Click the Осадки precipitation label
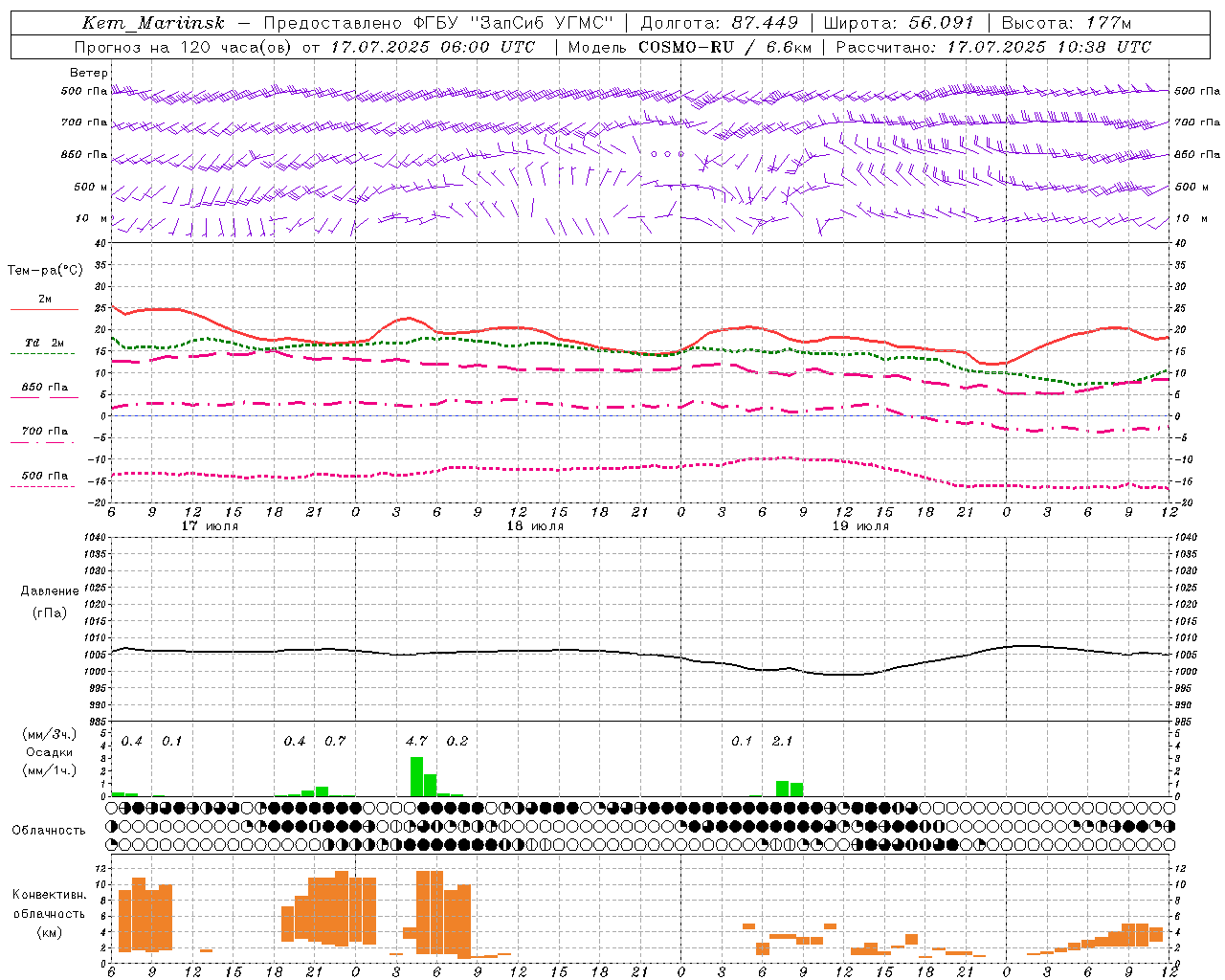 [x=50, y=752]
